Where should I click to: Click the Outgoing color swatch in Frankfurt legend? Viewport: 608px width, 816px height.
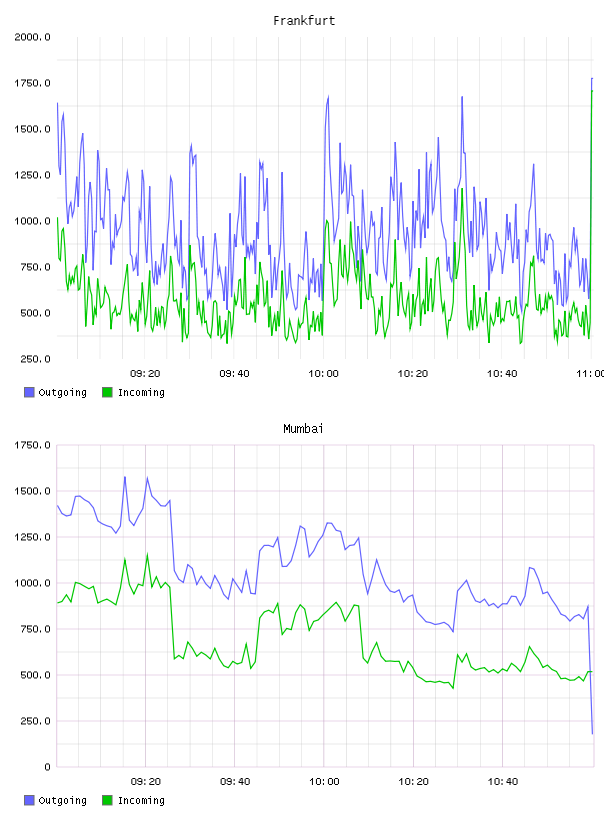[29, 392]
